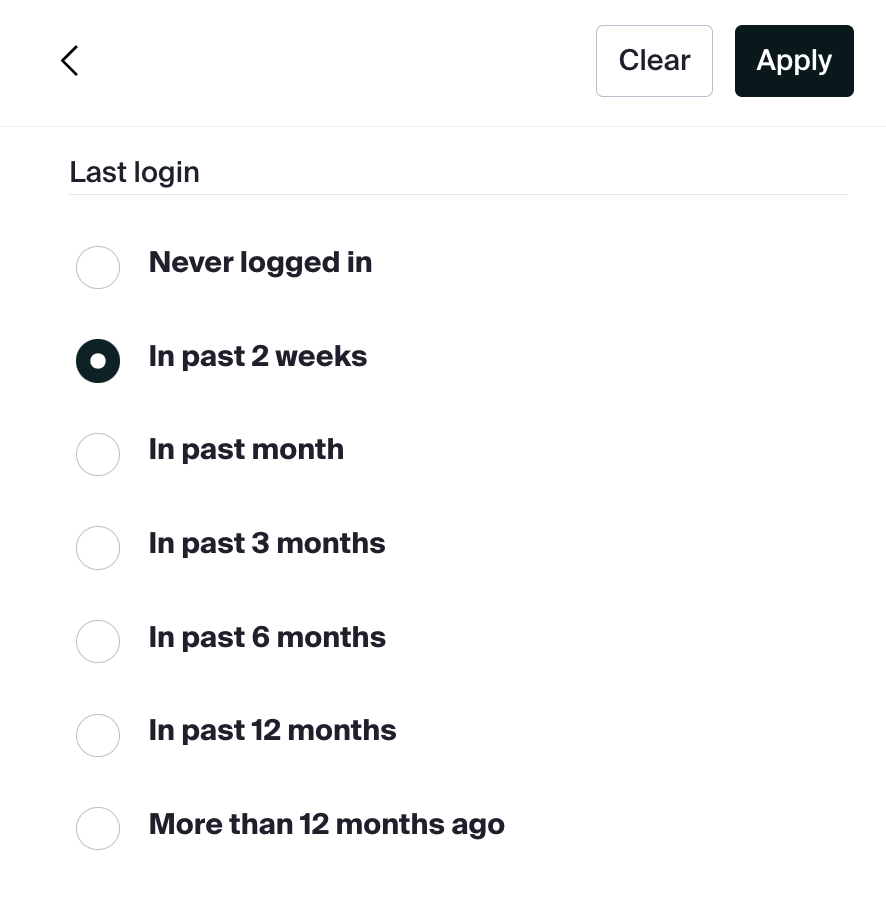Click the 'Never logged in' label text
Image resolution: width=886 pixels, height=908 pixels.
pyautogui.click(x=260, y=263)
